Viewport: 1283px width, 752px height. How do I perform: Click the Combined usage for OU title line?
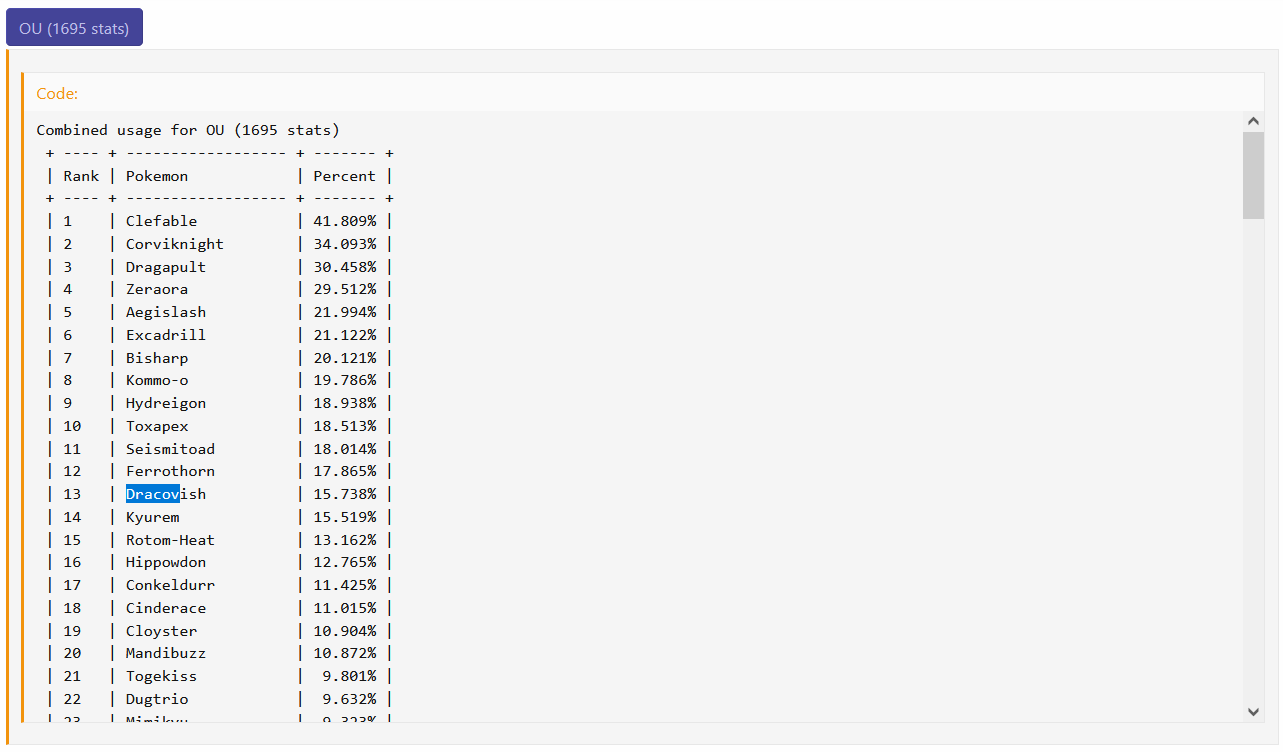pos(188,130)
